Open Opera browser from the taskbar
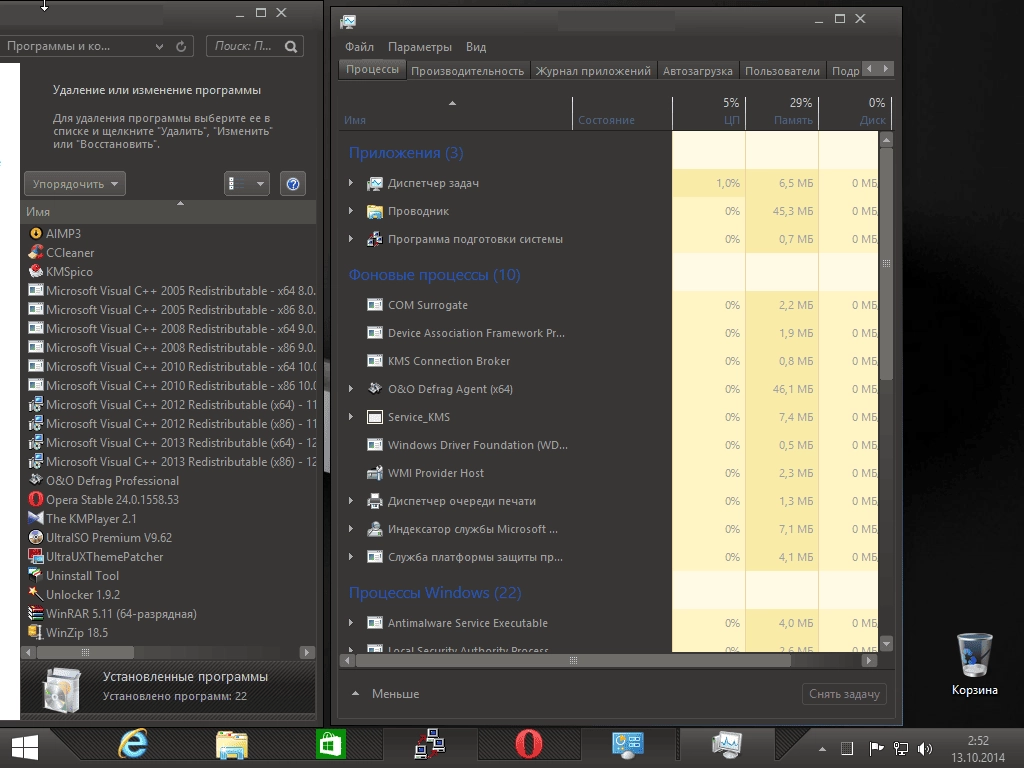 point(528,744)
